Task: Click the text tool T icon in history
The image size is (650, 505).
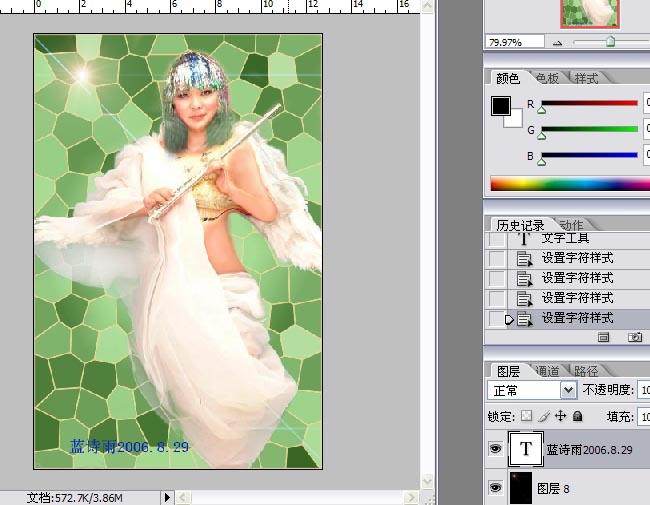Action: click(x=524, y=239)
